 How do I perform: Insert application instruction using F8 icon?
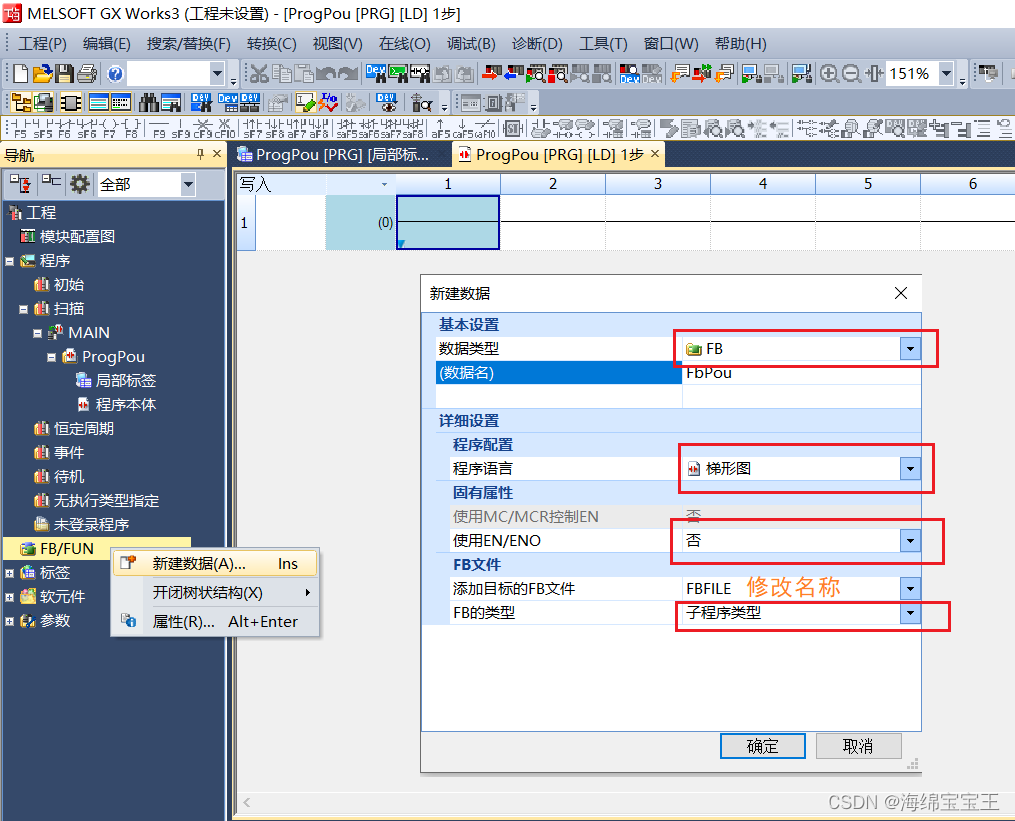(x=131, y=128)
